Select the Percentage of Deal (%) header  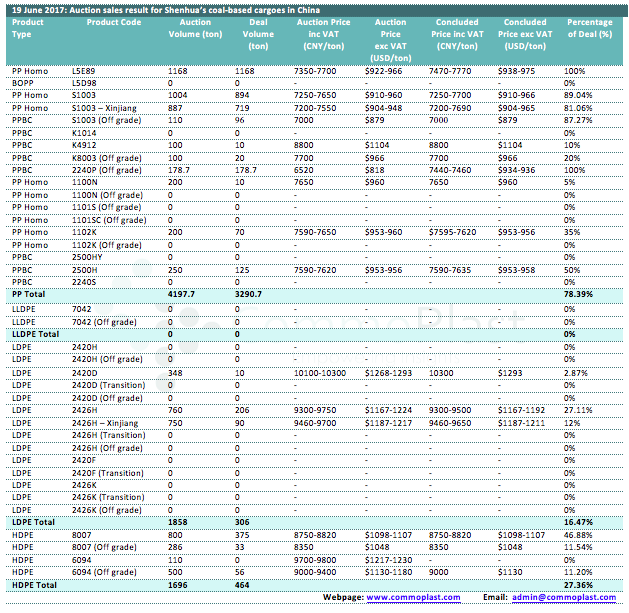[x=590, y=27]
